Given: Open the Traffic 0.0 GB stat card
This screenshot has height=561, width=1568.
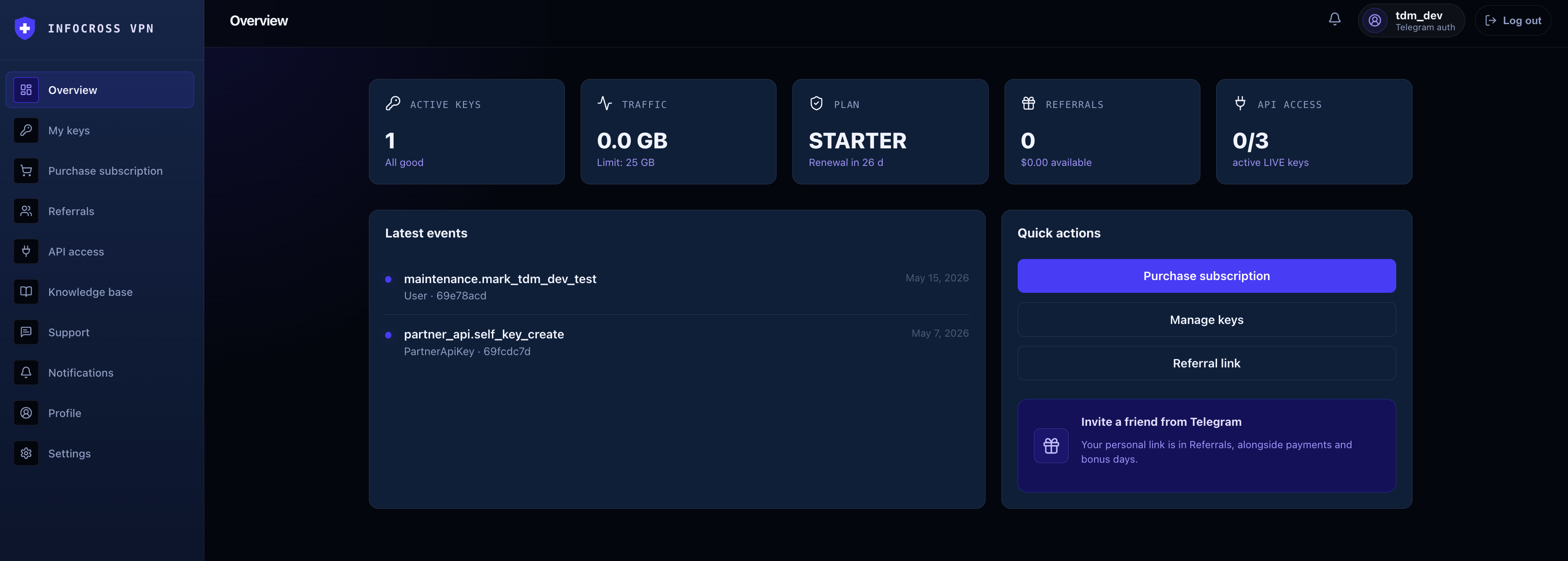Looking at the screenshot, I should click(679, 131).
